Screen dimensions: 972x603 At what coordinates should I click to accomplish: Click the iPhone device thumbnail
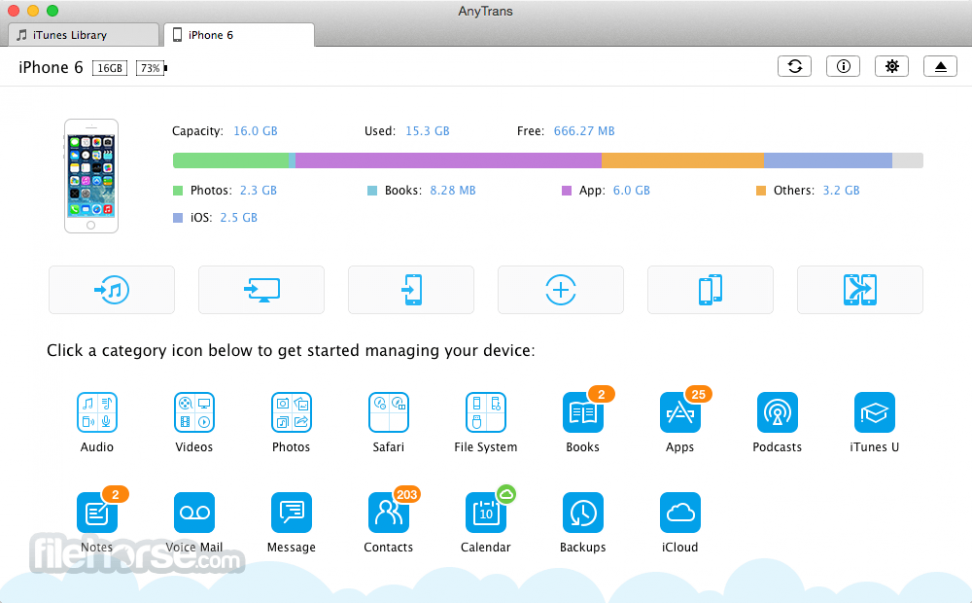click(91, 176)
